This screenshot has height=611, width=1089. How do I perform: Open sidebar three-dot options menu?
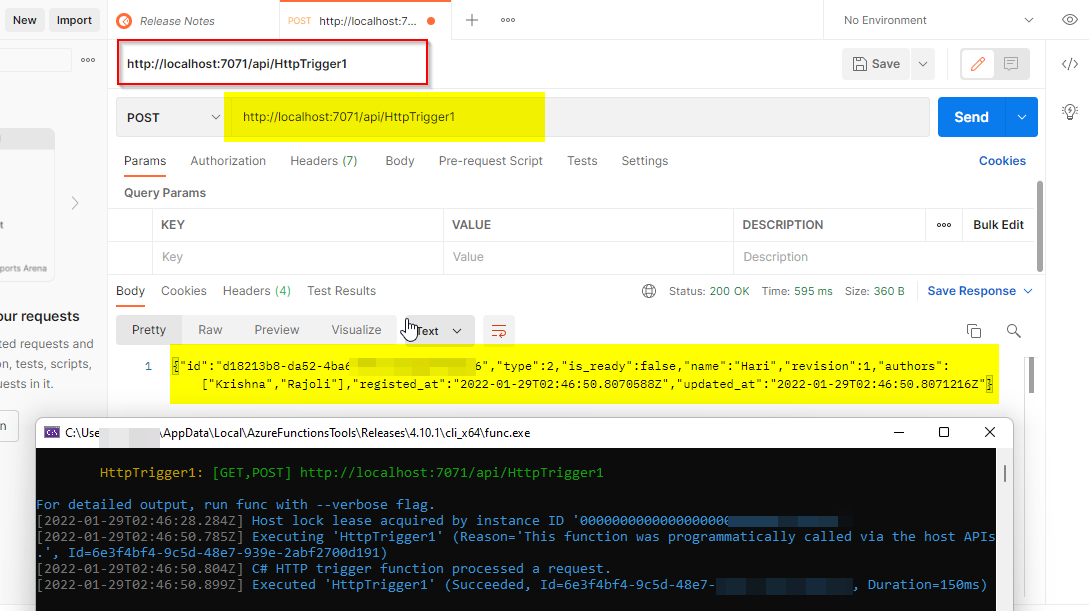click(x=88, y=60)
